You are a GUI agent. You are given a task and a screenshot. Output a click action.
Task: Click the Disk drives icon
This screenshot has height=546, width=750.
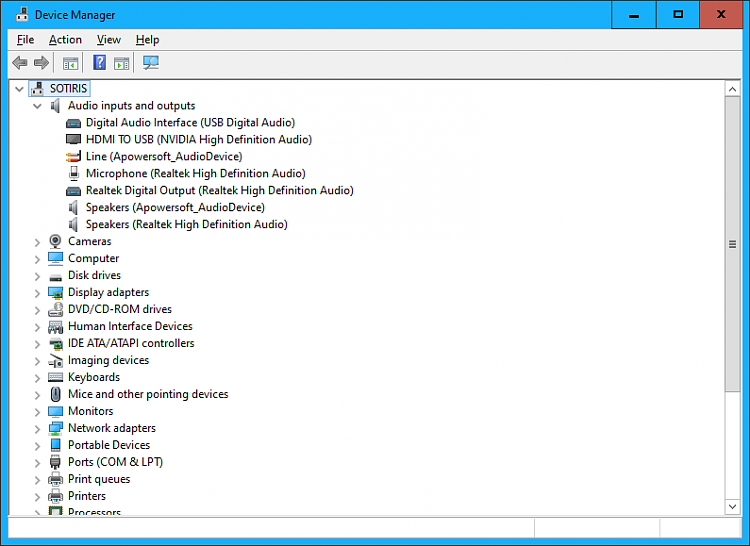[55, 277]
